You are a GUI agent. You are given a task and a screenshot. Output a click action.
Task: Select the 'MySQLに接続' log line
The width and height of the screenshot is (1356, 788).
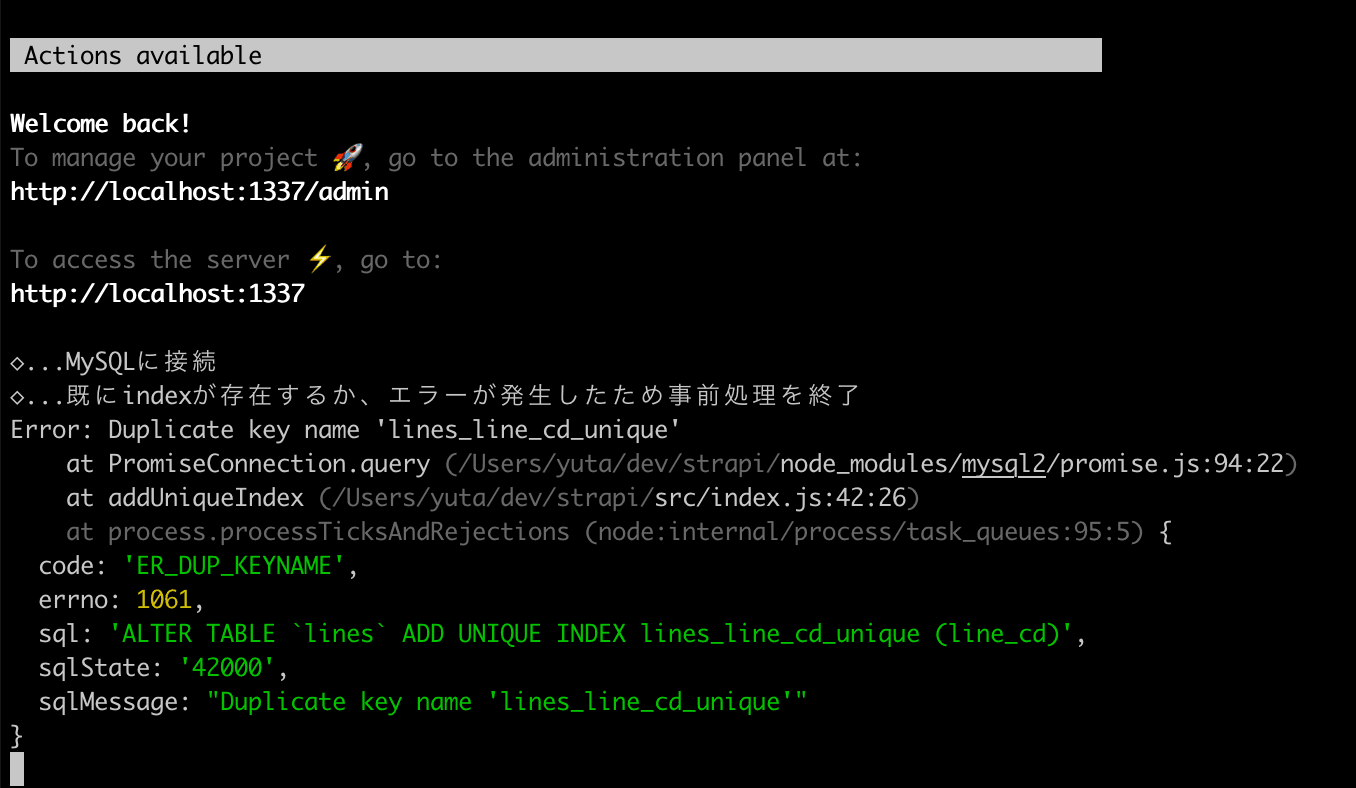tap(113, 362)
